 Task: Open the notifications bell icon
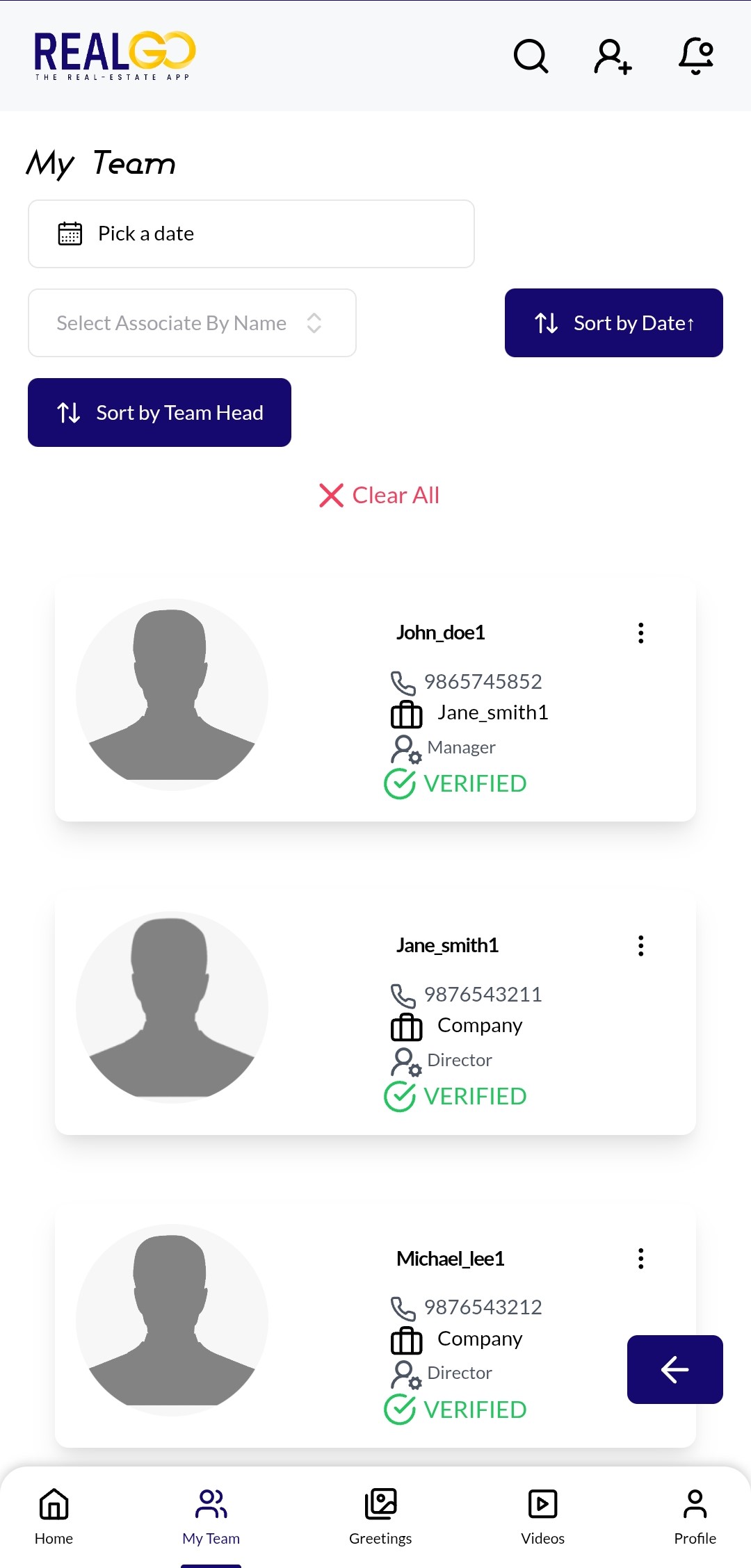tap(696, 56)
